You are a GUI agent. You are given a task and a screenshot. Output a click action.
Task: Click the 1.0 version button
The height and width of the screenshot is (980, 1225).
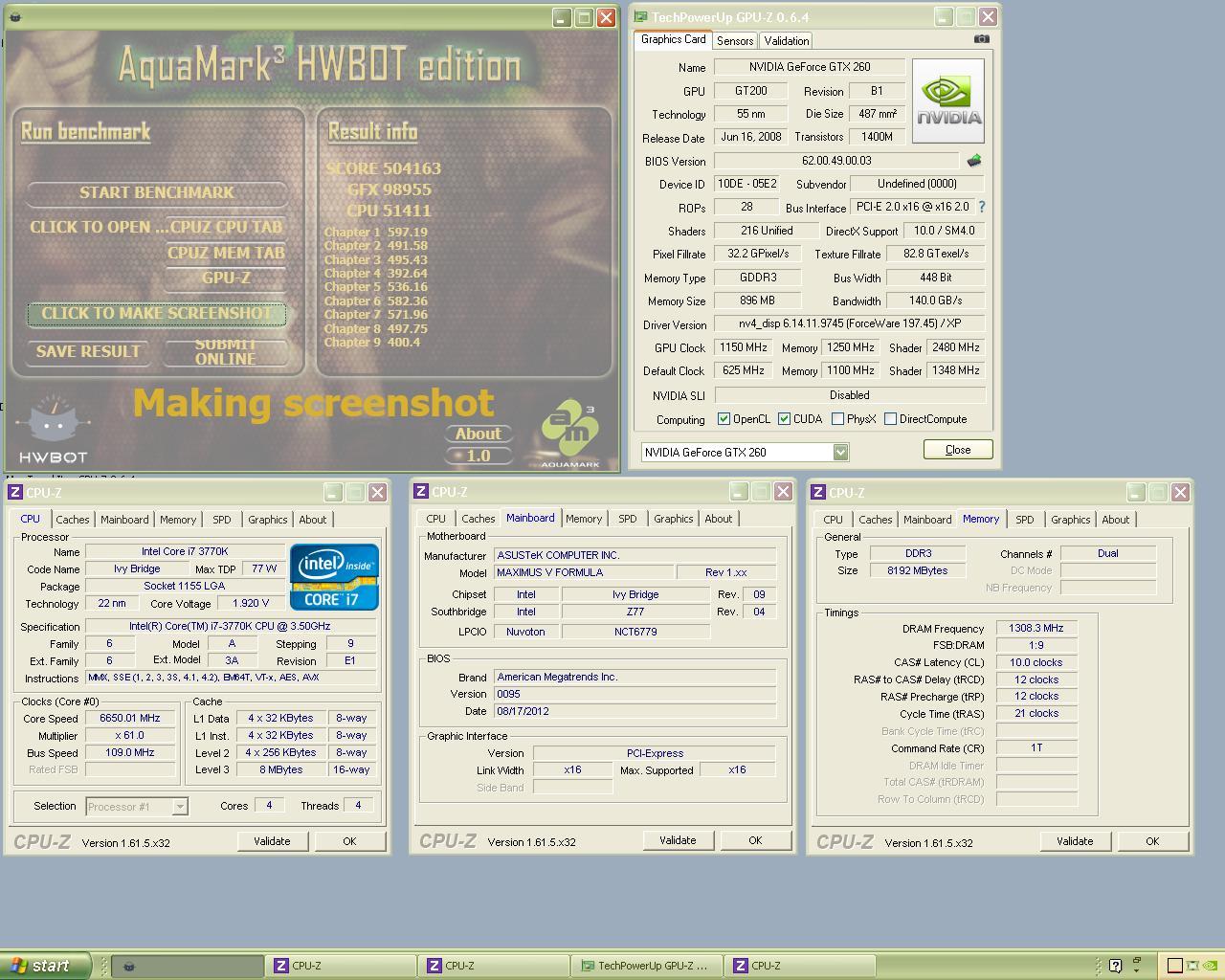click(x=479, y=456)
